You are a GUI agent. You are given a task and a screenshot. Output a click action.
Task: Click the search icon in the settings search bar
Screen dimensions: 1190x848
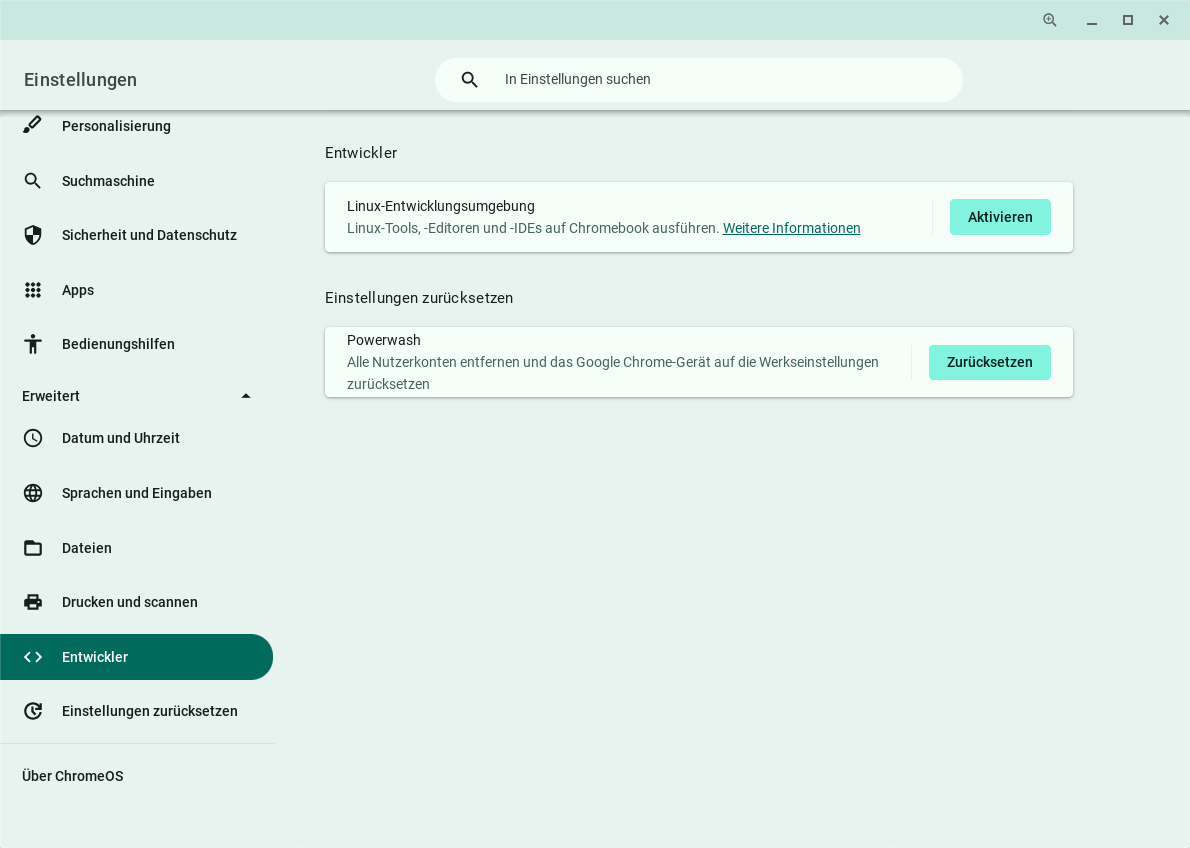point(469,80)
